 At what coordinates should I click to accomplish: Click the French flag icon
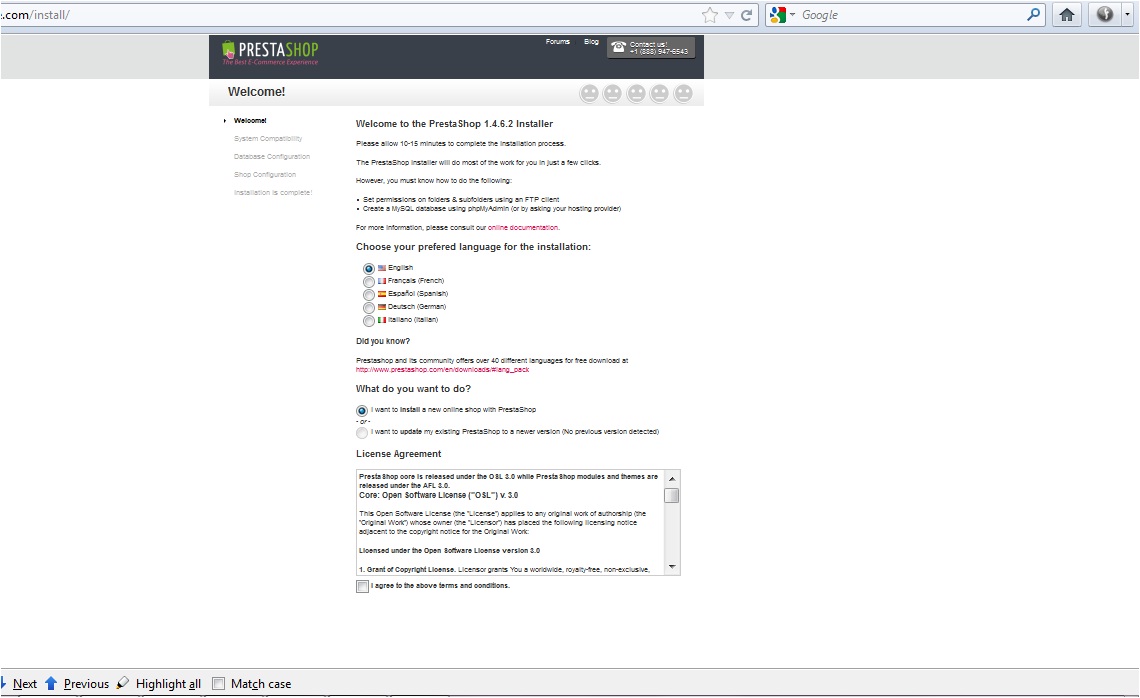[x=382, y=281]
